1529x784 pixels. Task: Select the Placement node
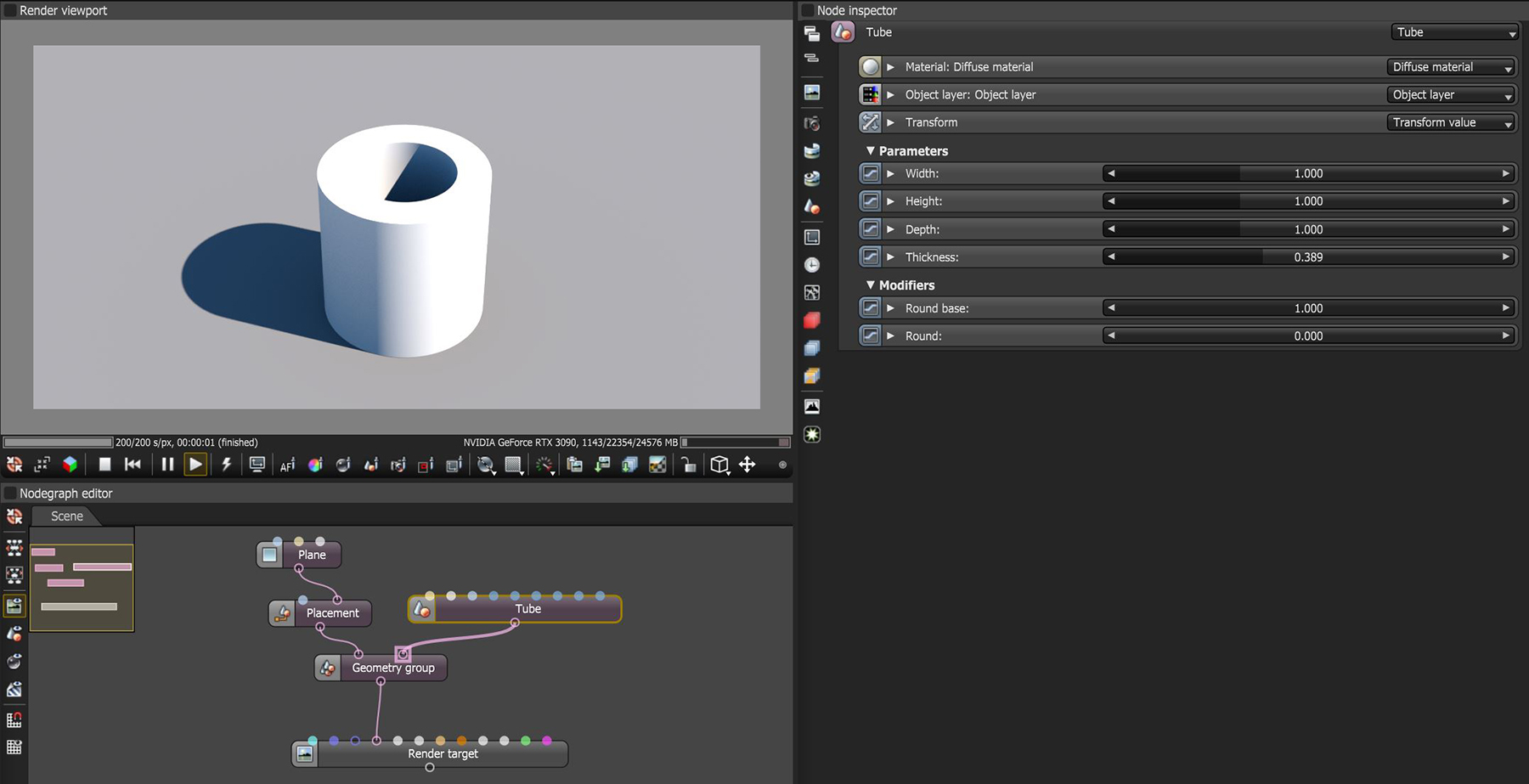click(320, 612)
